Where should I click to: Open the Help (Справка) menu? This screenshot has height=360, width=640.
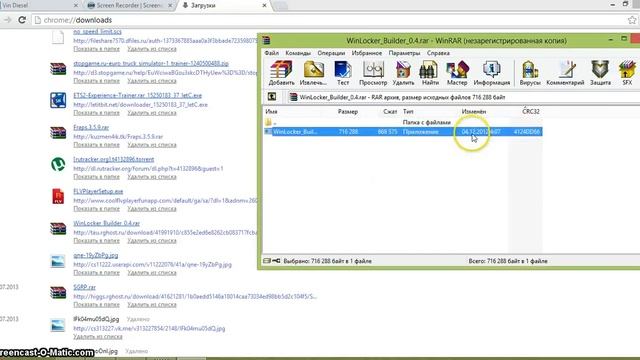[438, 53]
